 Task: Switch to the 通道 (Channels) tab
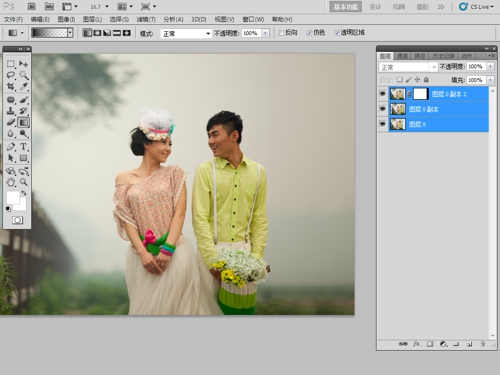(402, 56)
